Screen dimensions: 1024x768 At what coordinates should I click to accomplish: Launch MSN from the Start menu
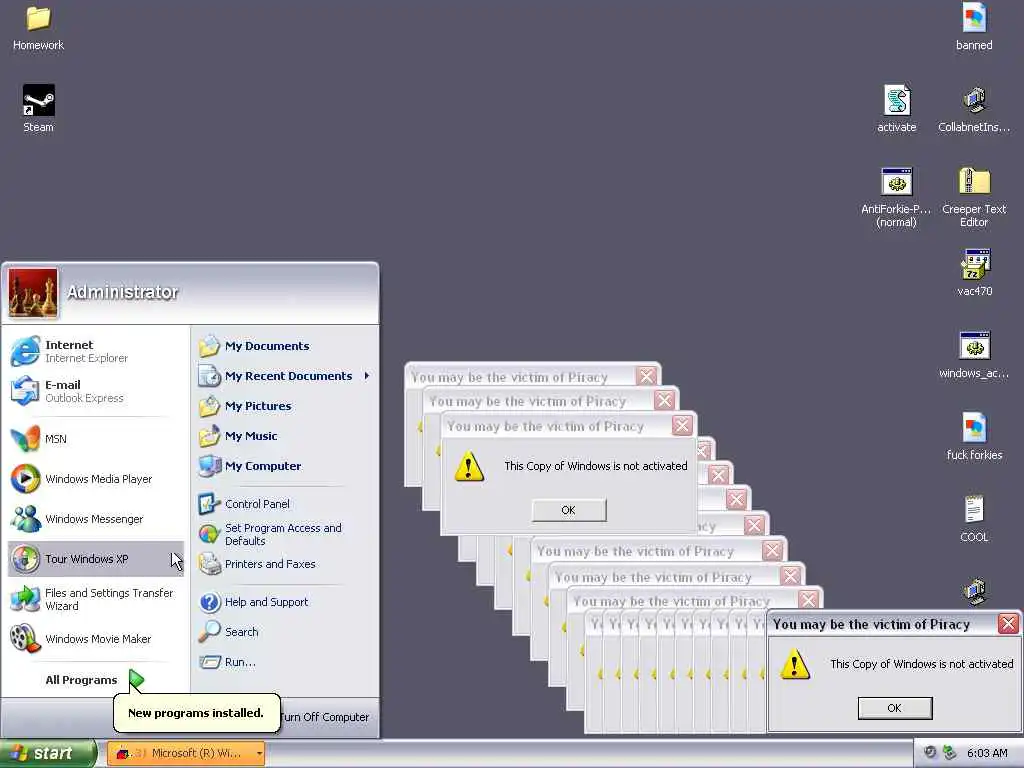pyautogui.click(x=96, y=439)
